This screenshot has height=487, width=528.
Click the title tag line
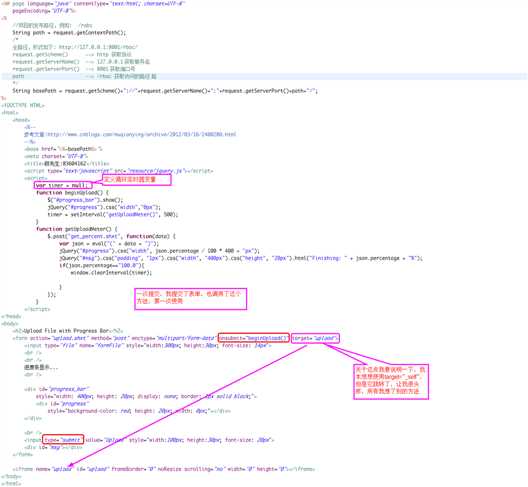coord(67,164)
